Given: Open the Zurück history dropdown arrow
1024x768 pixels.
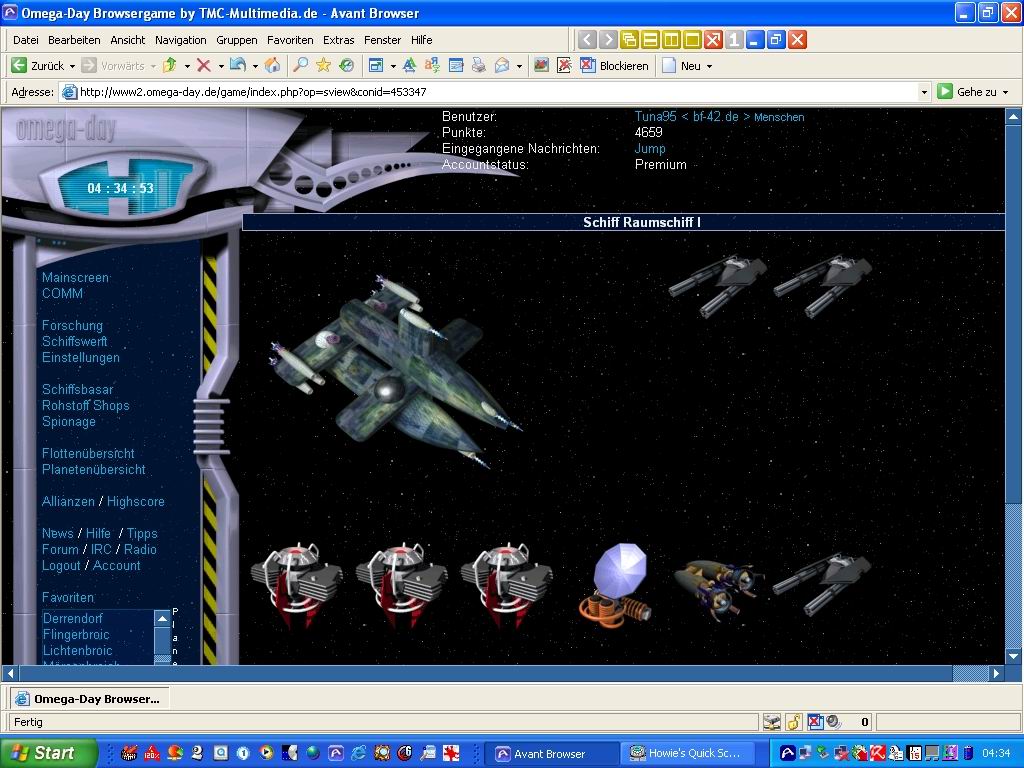Looking at the screenshot, I should [72, 66].
